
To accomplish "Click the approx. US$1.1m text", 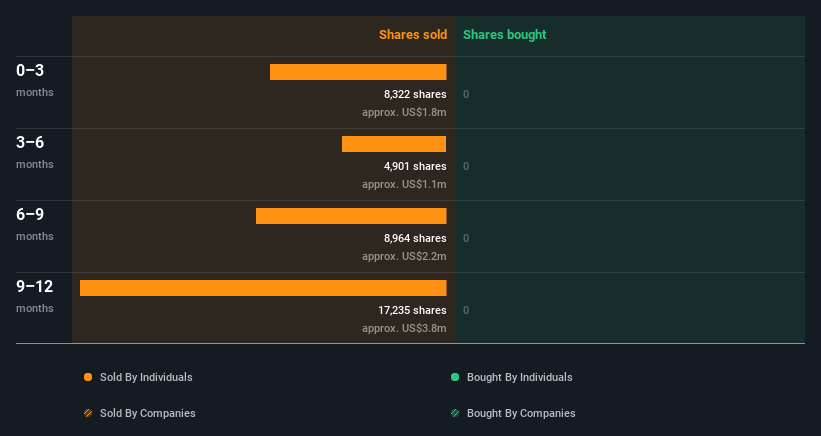I will 404,184.
